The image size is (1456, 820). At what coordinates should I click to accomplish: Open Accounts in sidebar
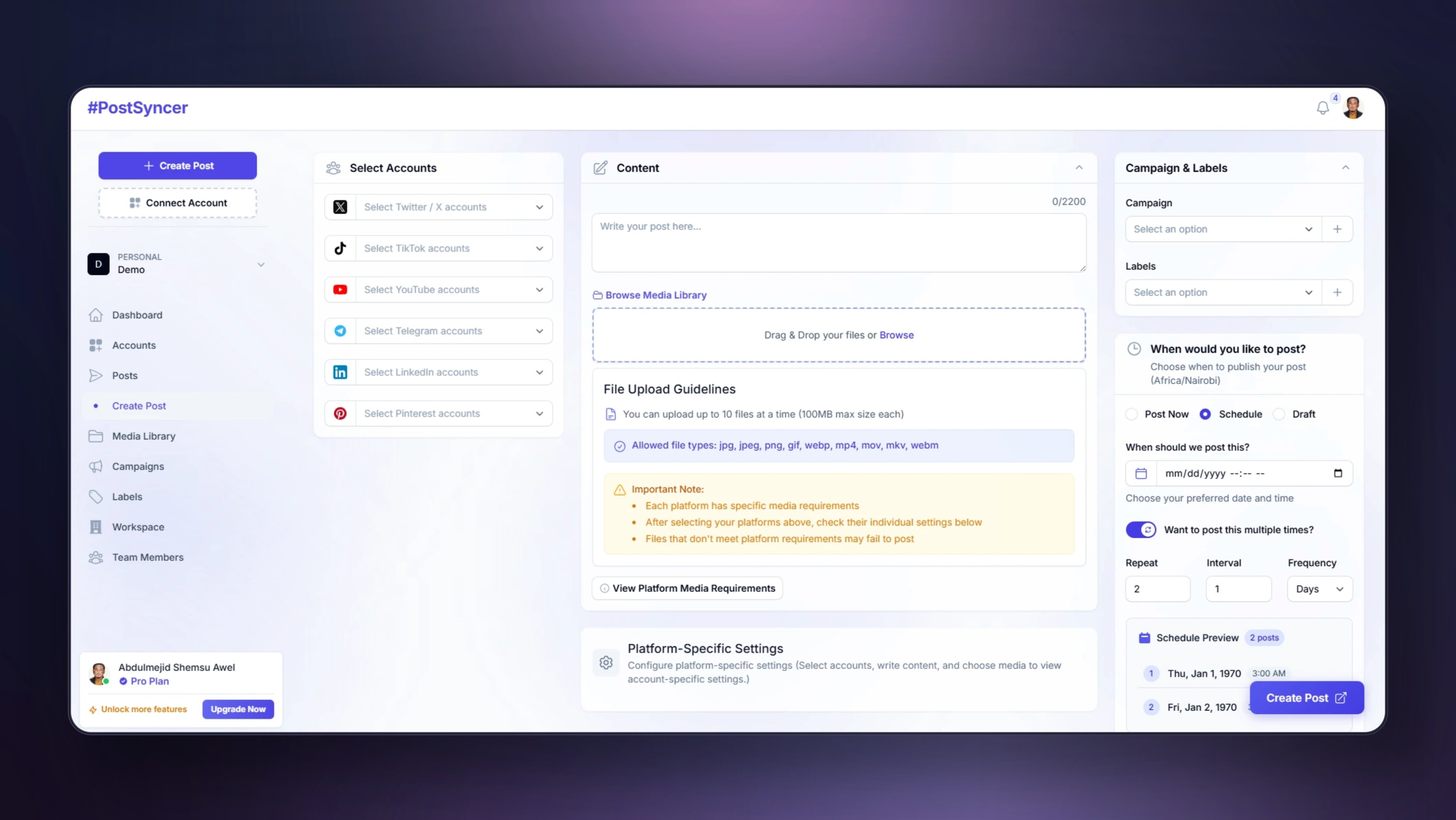point(178,345)
